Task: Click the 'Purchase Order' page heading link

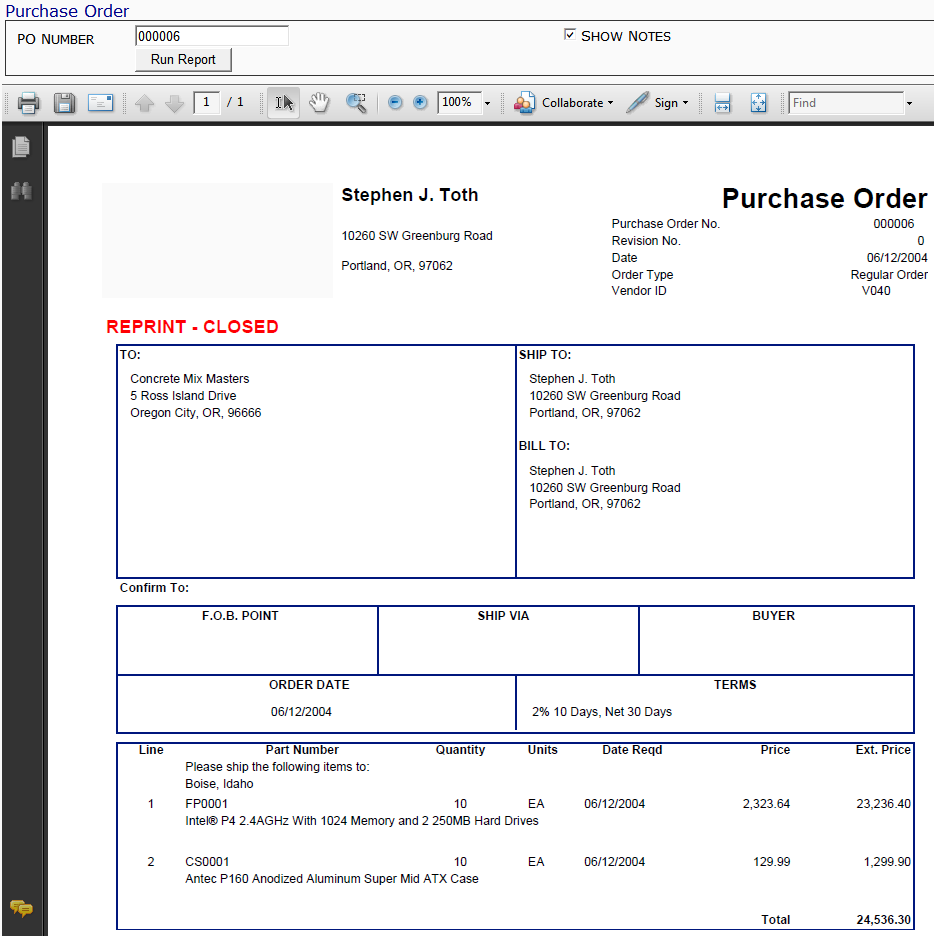Action: [x=67, y=11]
